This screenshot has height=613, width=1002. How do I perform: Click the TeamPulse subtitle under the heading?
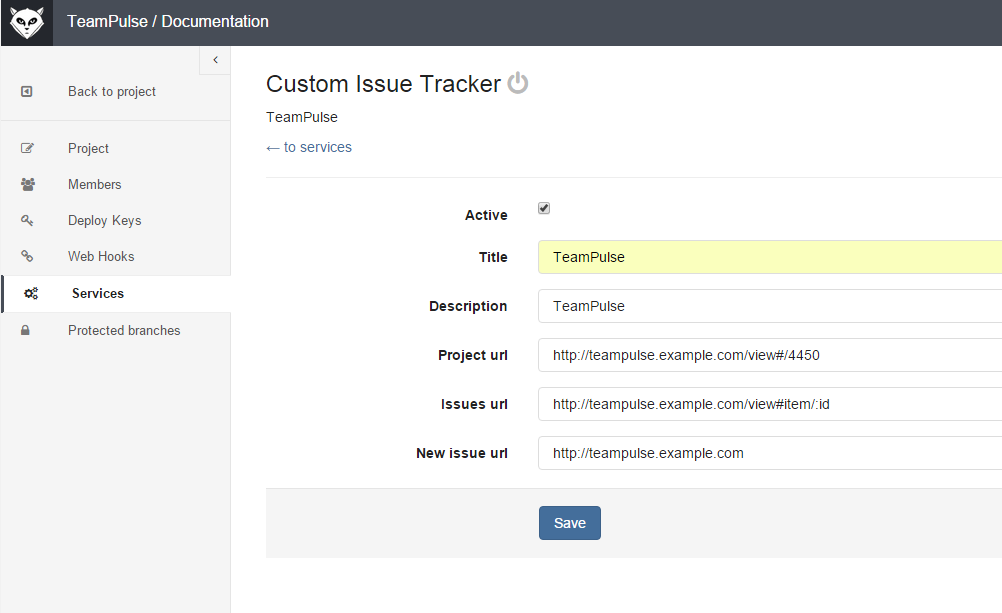click(302, 118)
